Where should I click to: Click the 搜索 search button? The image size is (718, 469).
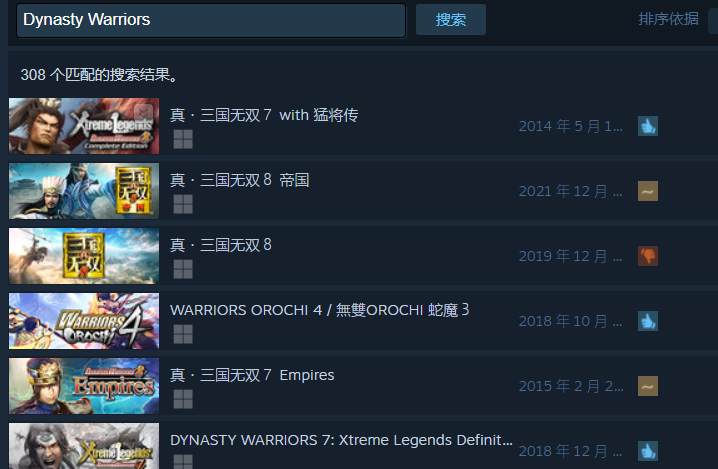[451, 20]
